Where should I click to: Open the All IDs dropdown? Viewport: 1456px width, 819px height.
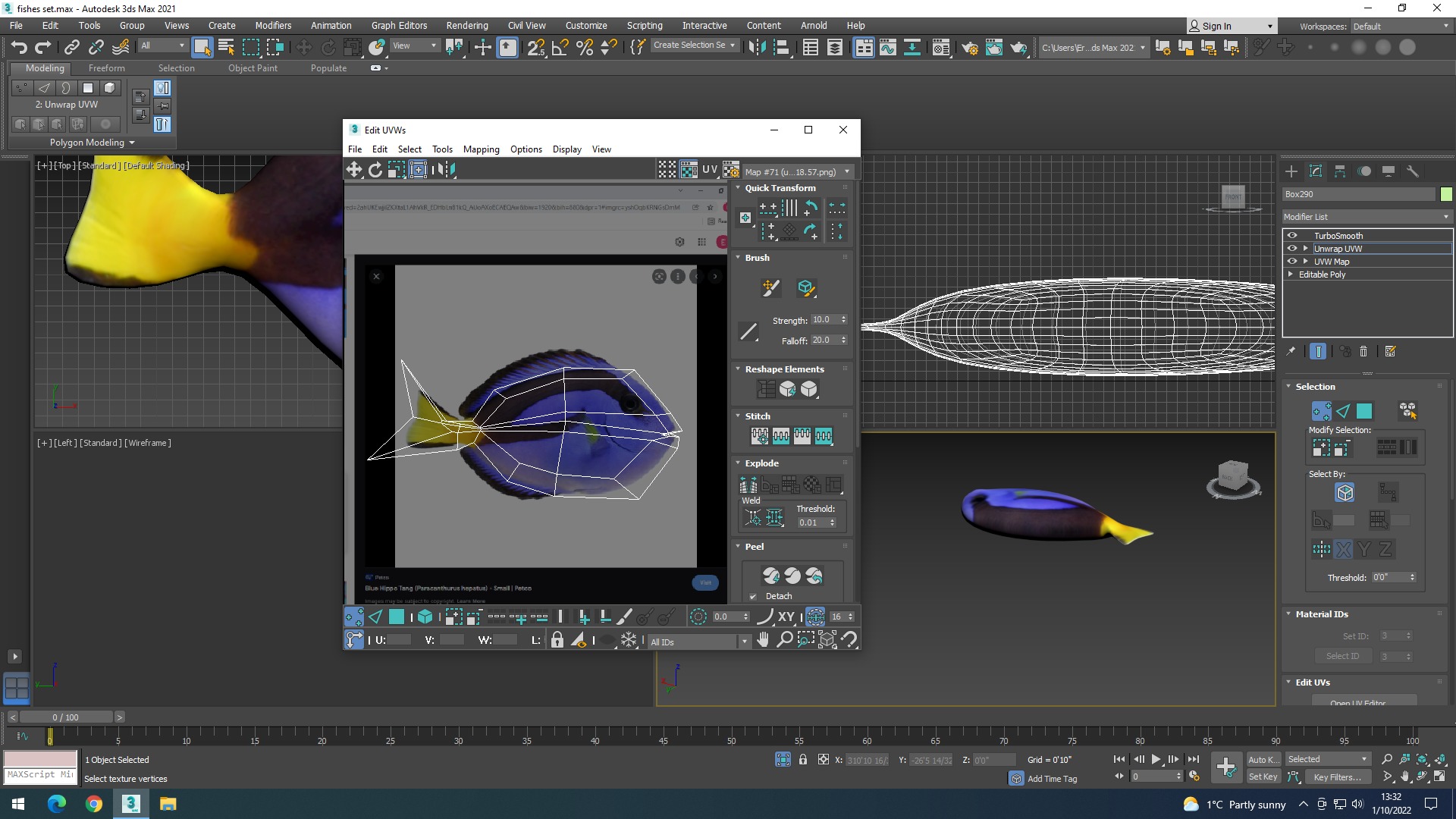698,642
